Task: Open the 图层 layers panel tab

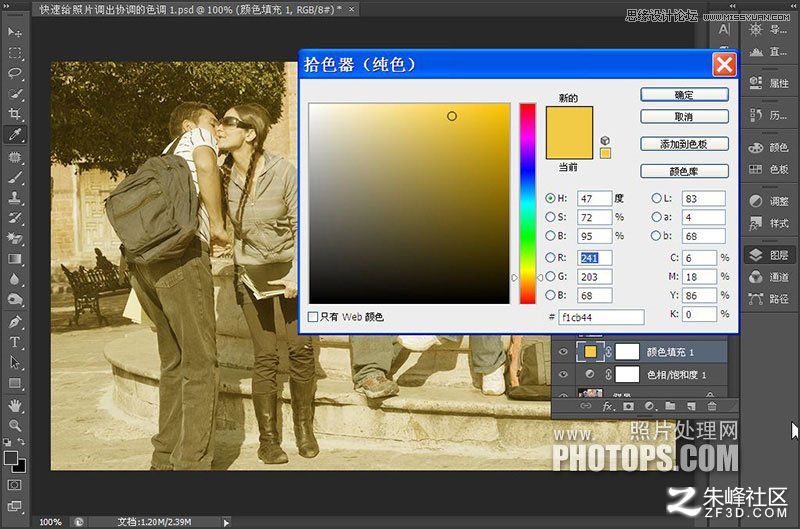Action: (770, 255)
